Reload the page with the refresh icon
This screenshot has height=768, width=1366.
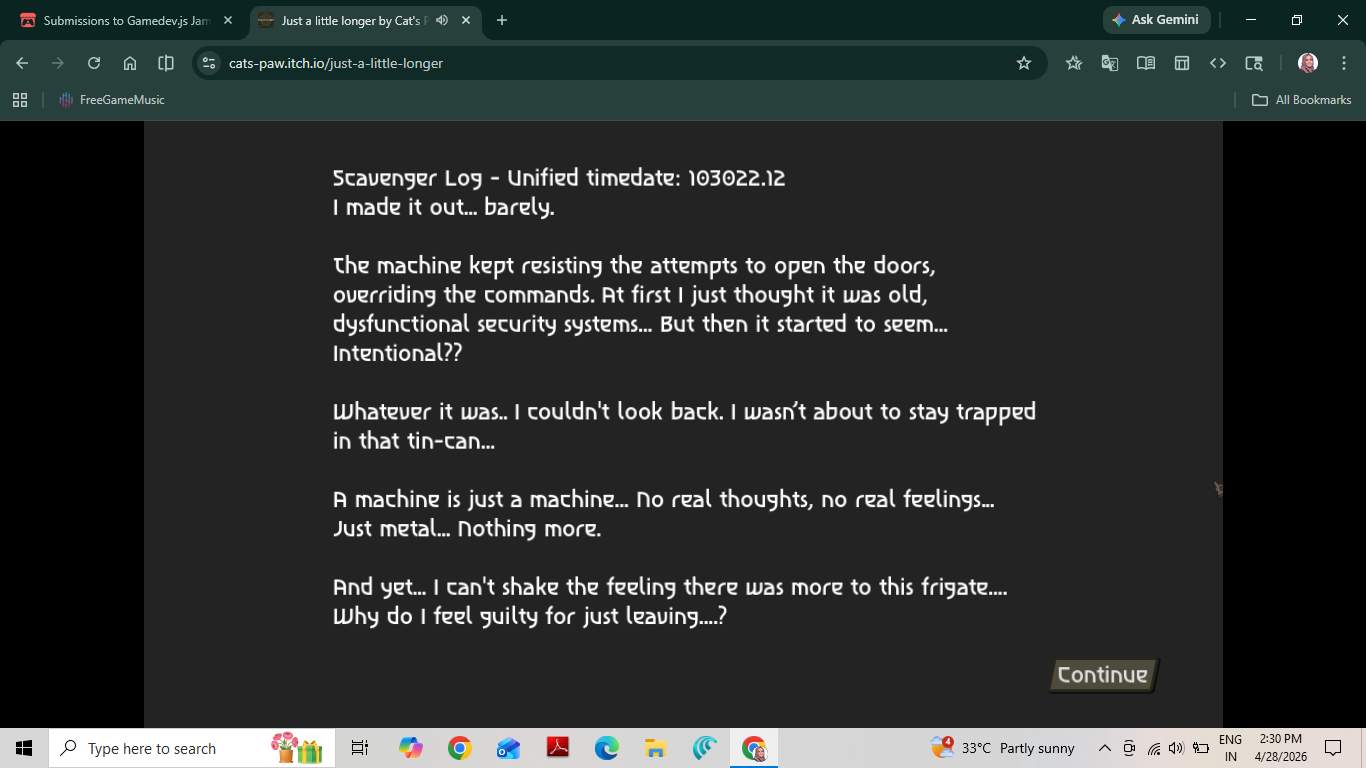tap(94, 63)
